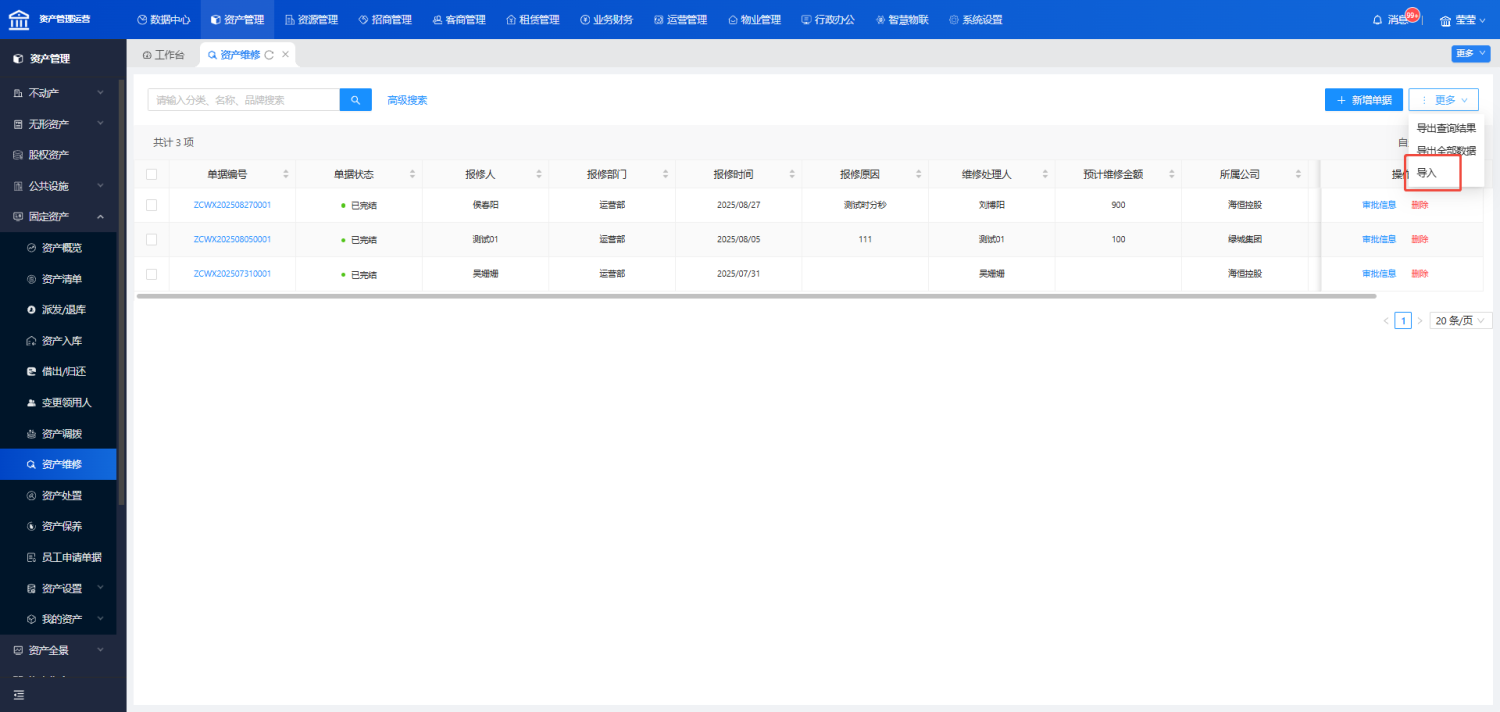The width and height of the screenshot is (1500, 712).
Task: Select checkbox for row ZCWX202507310001
Action: 152,274
